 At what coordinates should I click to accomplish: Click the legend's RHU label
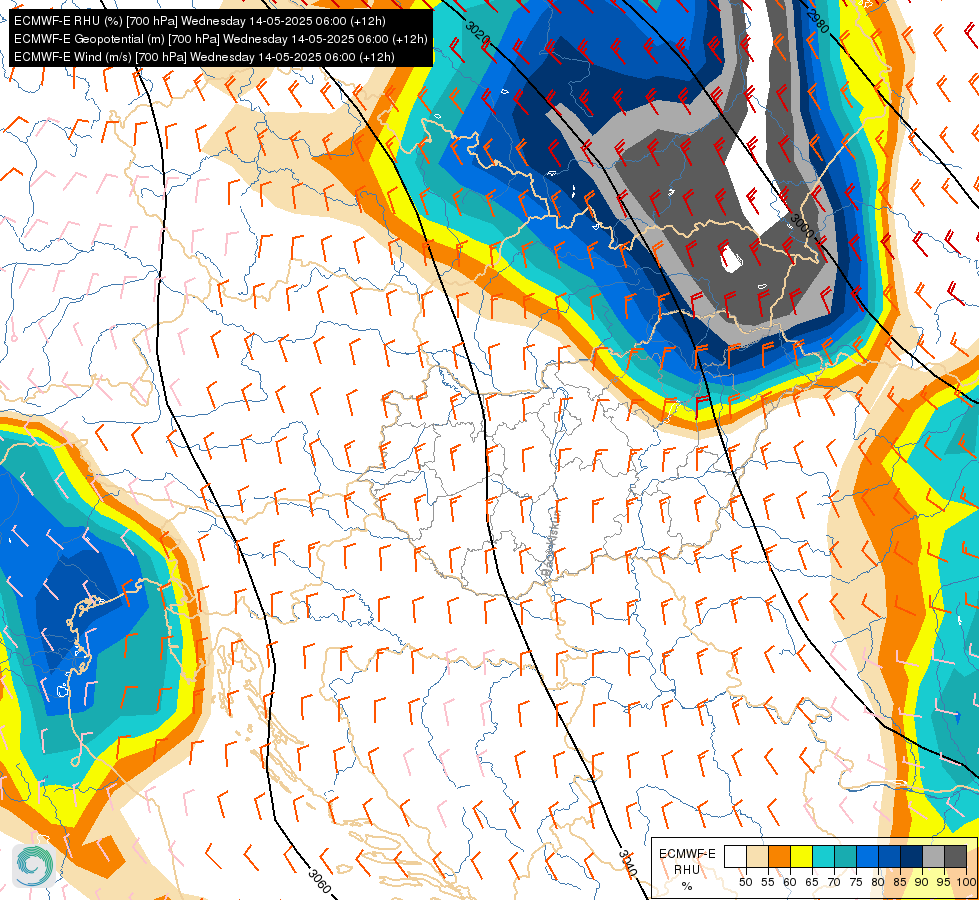(687, 869)
